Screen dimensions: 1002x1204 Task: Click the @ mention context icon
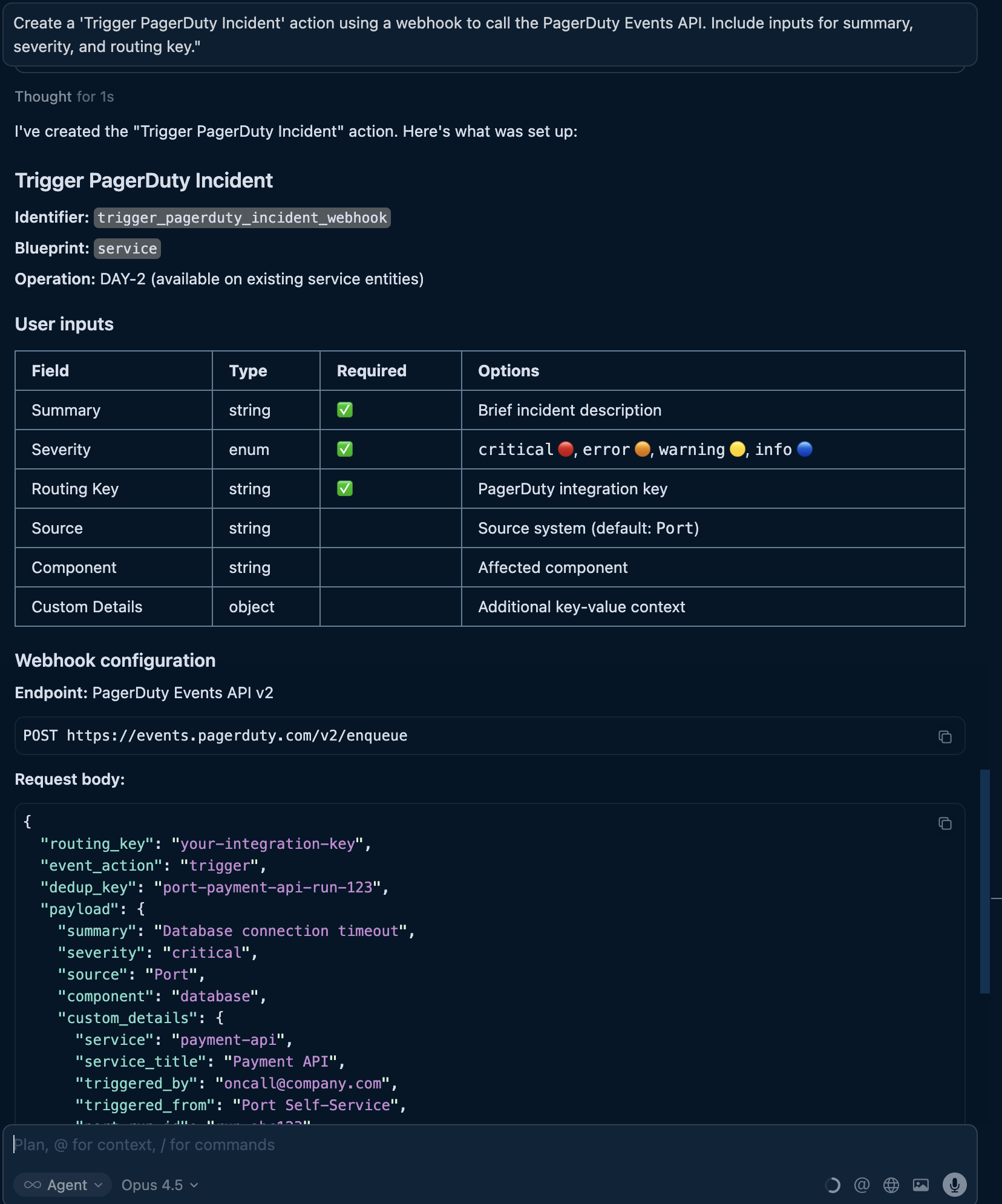click(x=862, y=1185)
